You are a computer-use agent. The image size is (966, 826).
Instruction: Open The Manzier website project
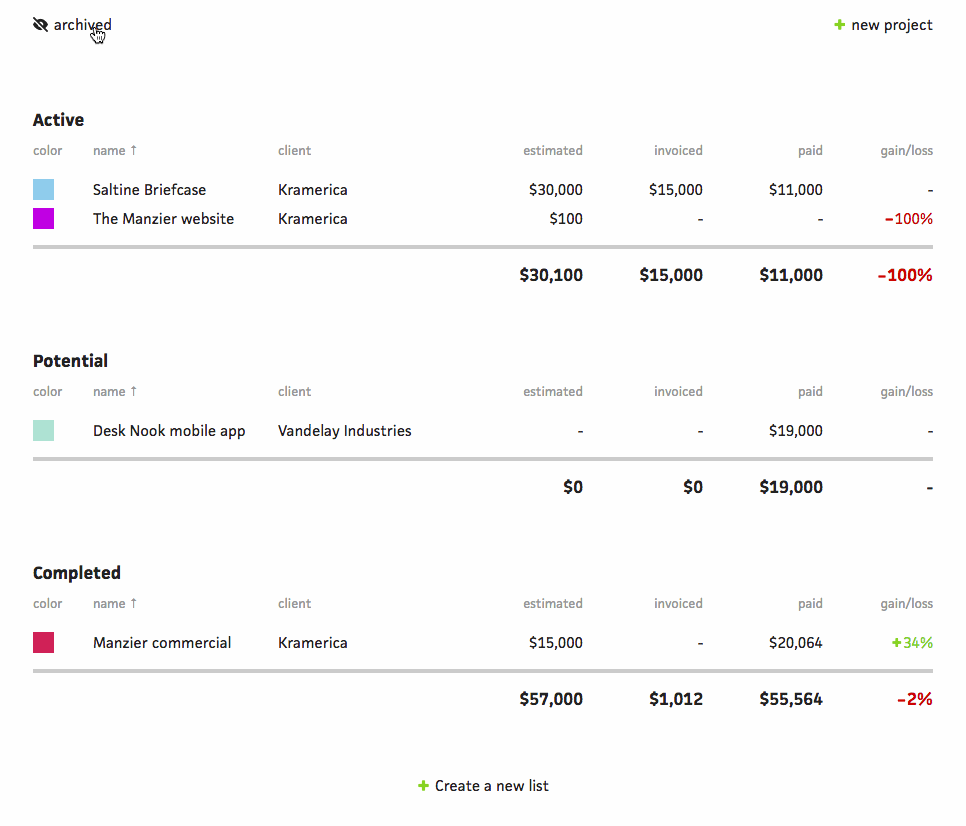(x=163, y=219)
